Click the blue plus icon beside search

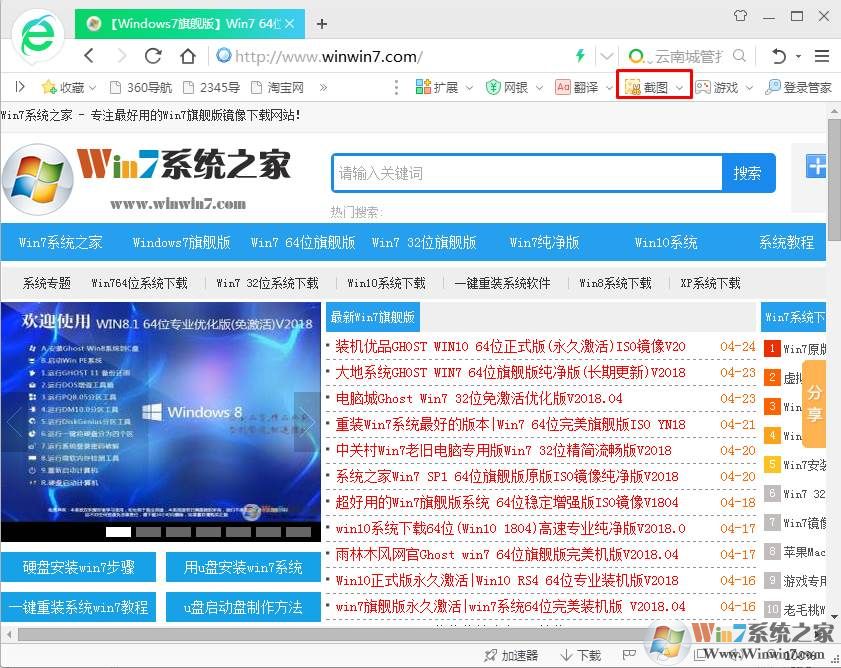[x=816, y=166]
